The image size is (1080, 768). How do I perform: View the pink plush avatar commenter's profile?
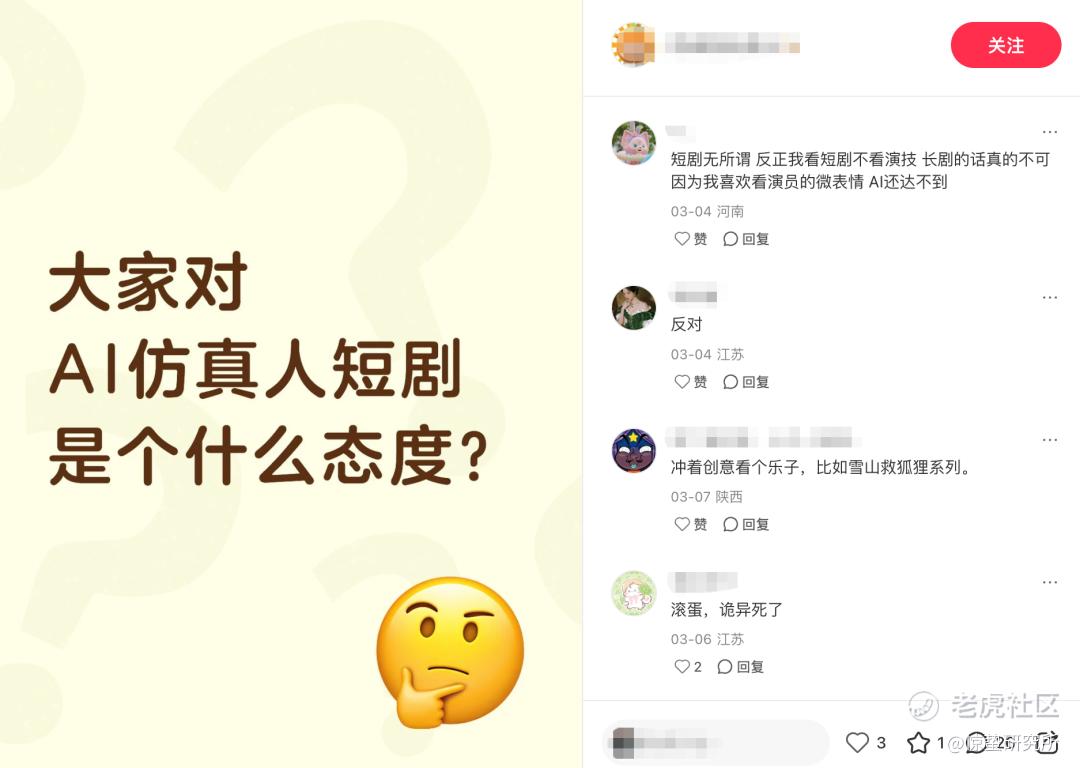(x=634, y=143)
